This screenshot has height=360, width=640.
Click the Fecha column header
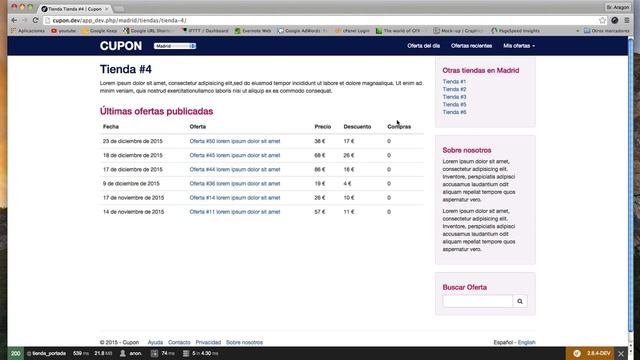tap(111, 127)
